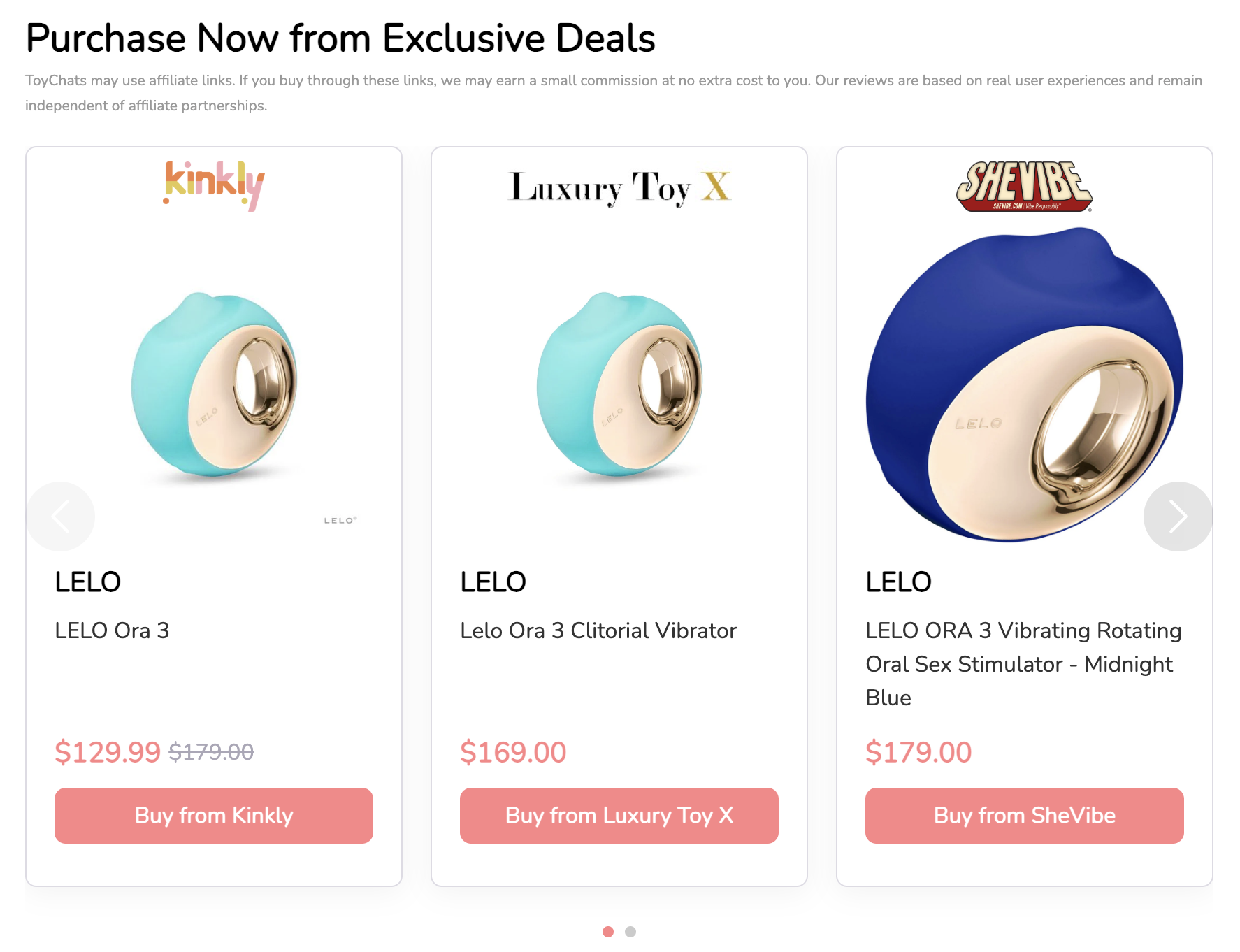Click the Midnight Blue product title
Viewport: 1240px width, 952px height.
coord(1023,664)
